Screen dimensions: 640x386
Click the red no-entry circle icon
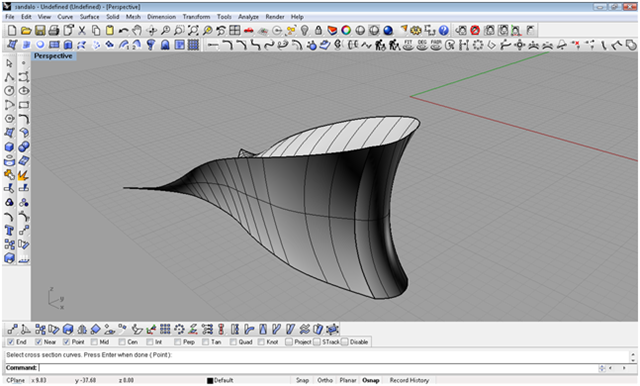pyautogui.click(x=475, y=31)
